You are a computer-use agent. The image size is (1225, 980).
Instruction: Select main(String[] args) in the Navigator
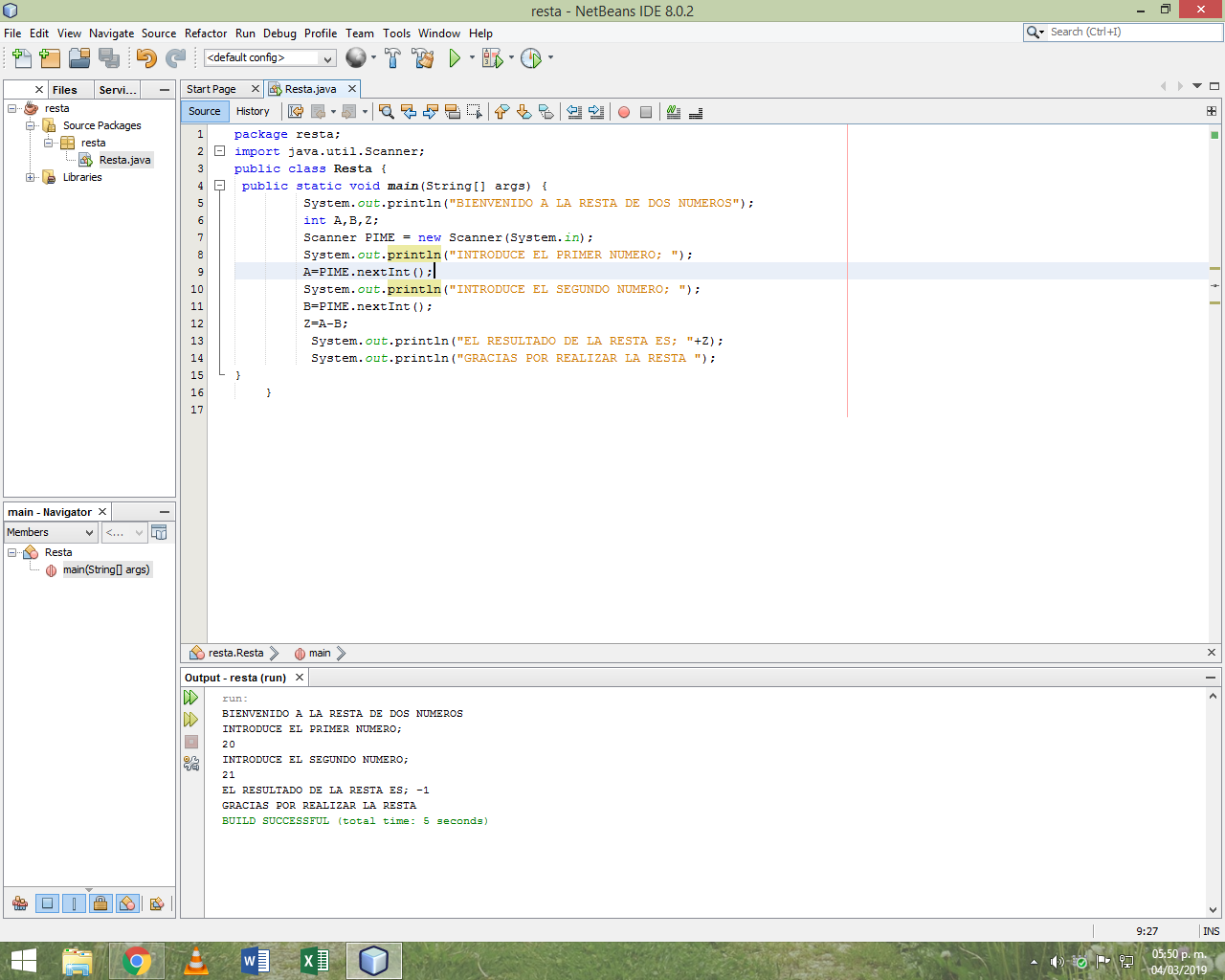click(106, 569)
